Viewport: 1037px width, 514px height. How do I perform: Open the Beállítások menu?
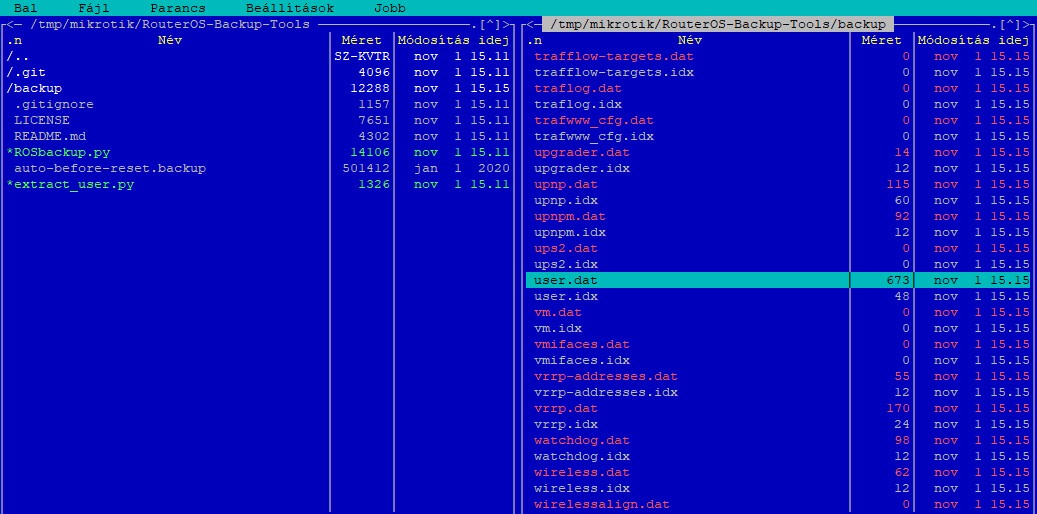[x=290, y=9]
